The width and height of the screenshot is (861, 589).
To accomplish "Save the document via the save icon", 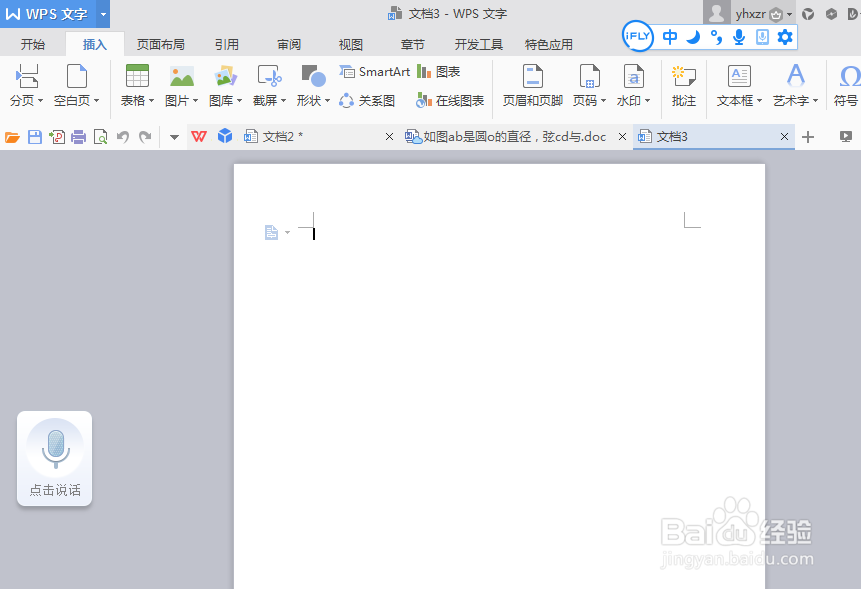I will [34, 137].
